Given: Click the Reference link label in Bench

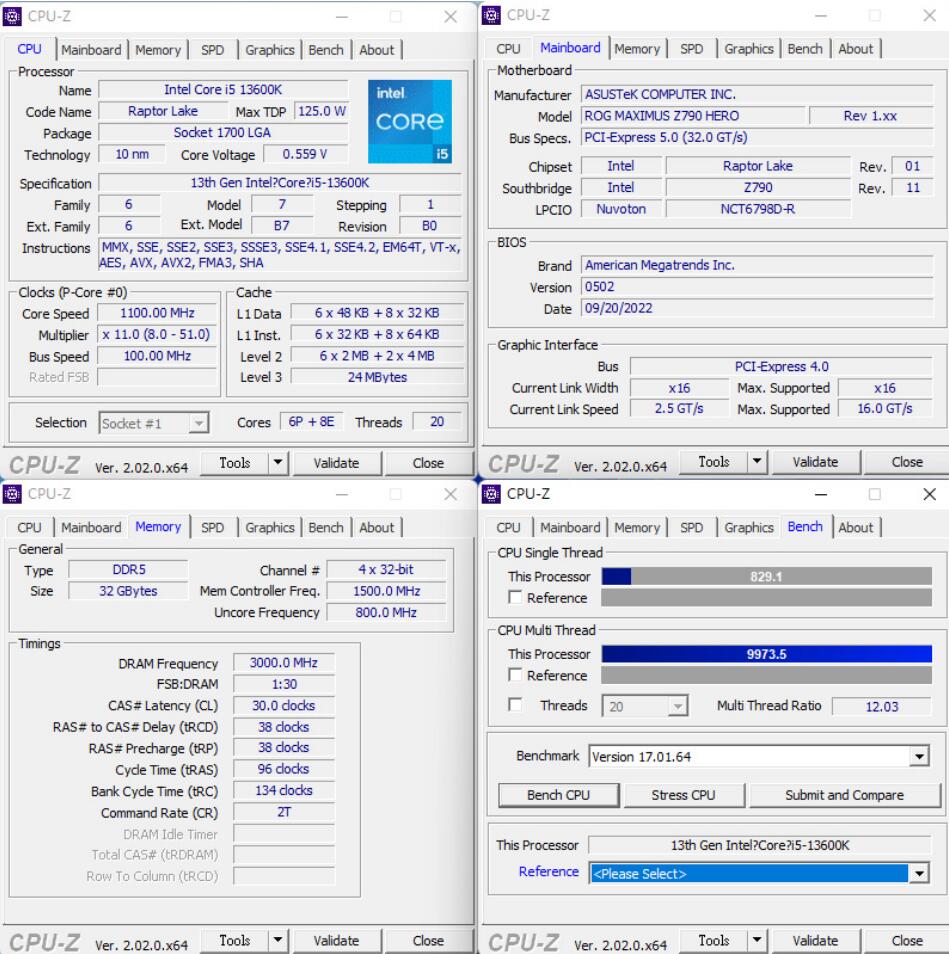Looking at the screenshot, I should coord(549,872).
